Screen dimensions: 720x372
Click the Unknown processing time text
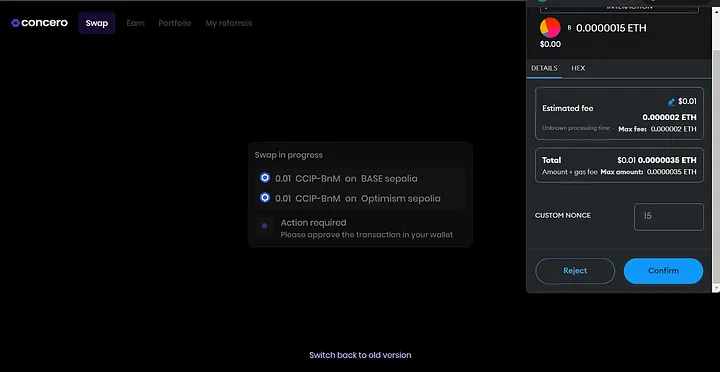click(x=576, y=128)
